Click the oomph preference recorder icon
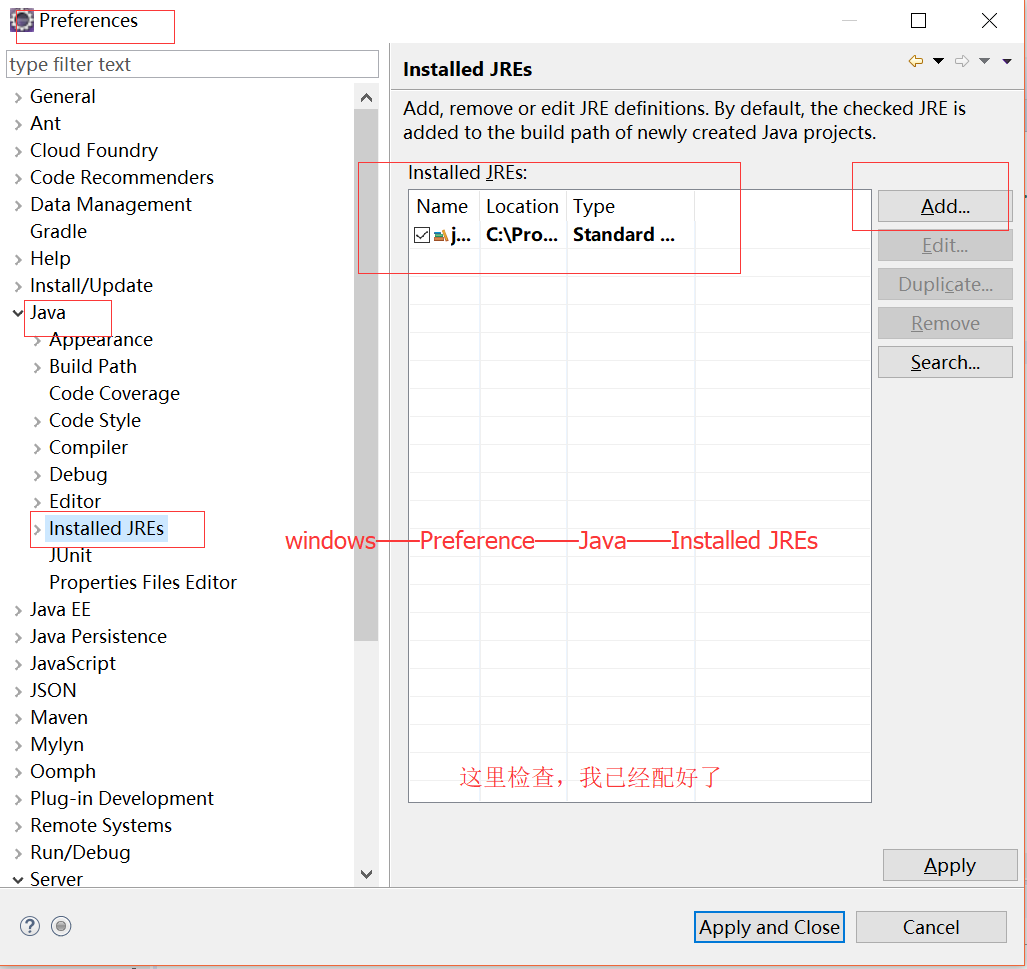 (61, 926)
